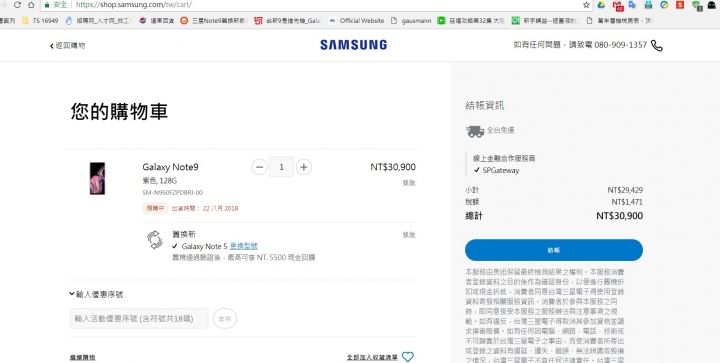Open the 三星Note9舊換新 bookmark
This screenshot has height=363, width=720.
tap(214, 21)
